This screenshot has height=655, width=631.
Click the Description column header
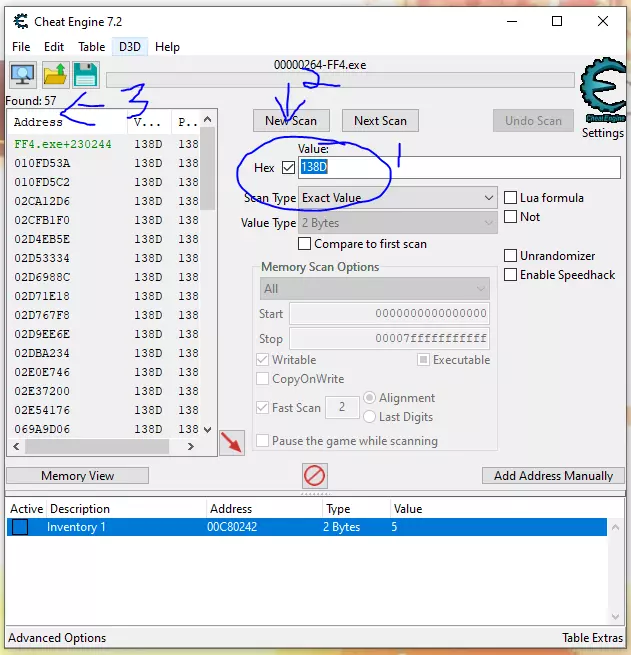click(127, 509)
